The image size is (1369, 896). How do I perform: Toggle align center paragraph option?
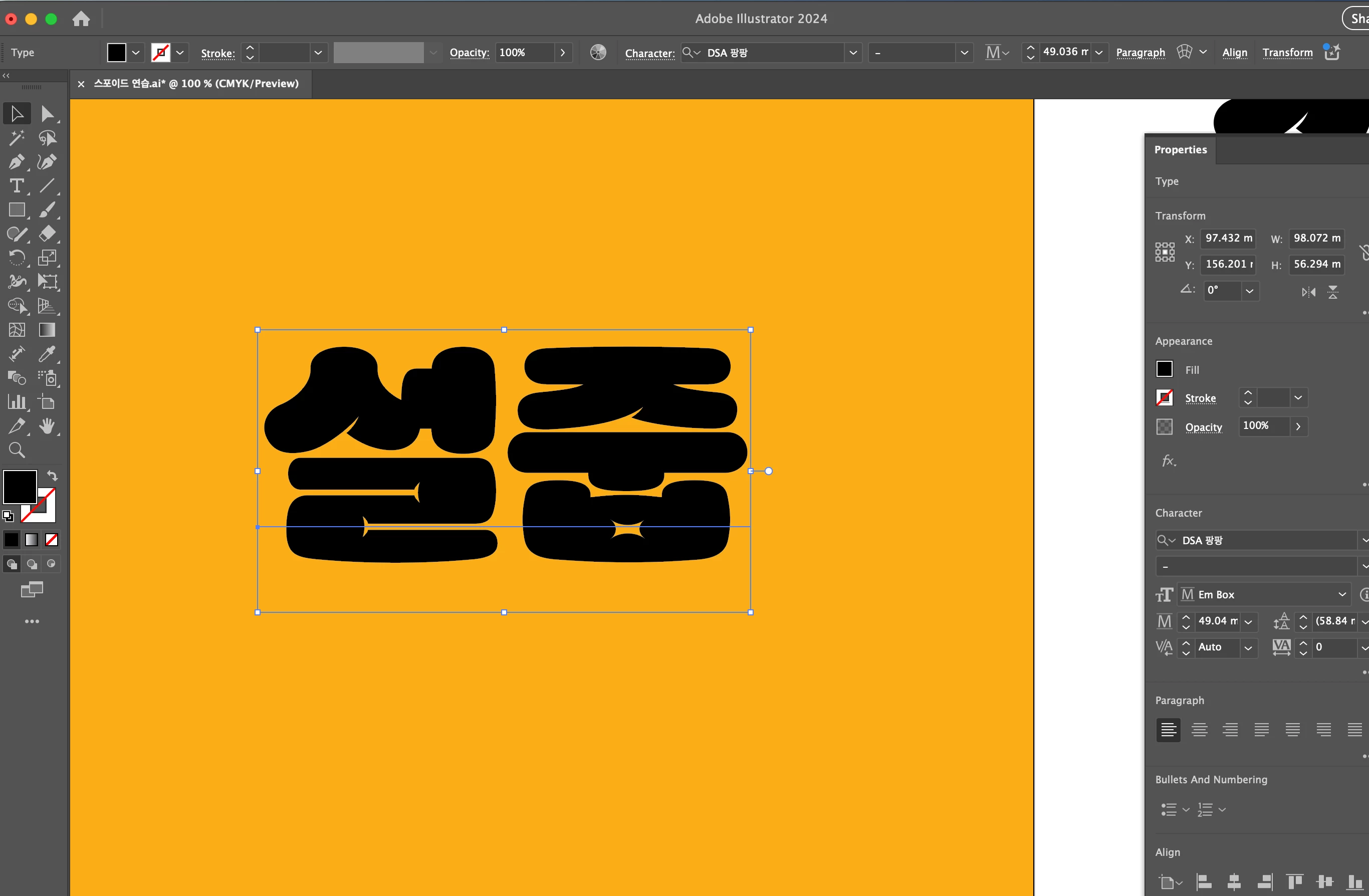point(1199,730)
